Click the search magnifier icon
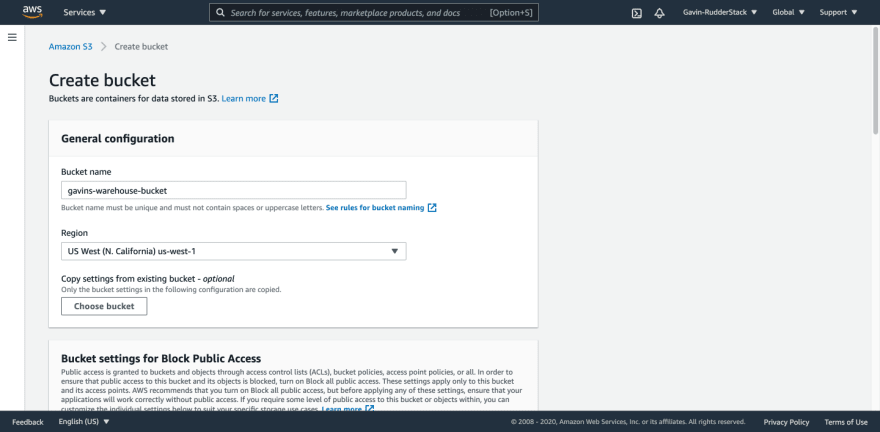This screenshot has width=880, height=432. pos(220,13)
